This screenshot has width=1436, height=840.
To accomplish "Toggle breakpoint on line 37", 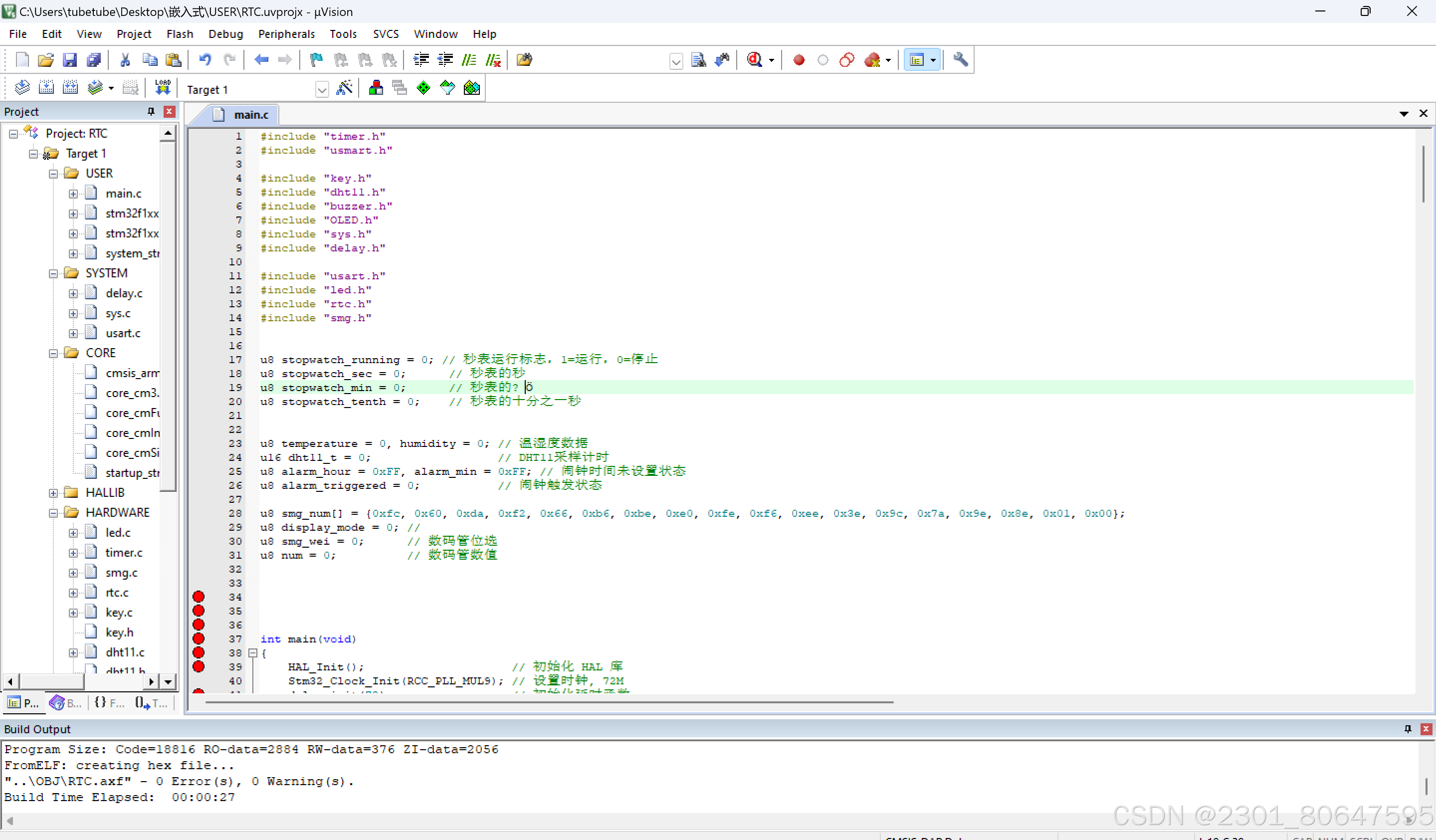I will (x=199, y=638).
